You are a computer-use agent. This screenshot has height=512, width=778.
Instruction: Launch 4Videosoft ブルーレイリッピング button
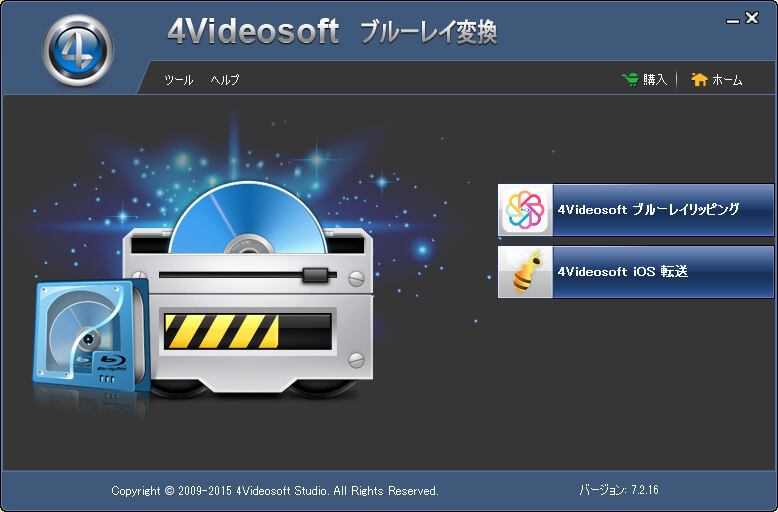coord(662,210)
